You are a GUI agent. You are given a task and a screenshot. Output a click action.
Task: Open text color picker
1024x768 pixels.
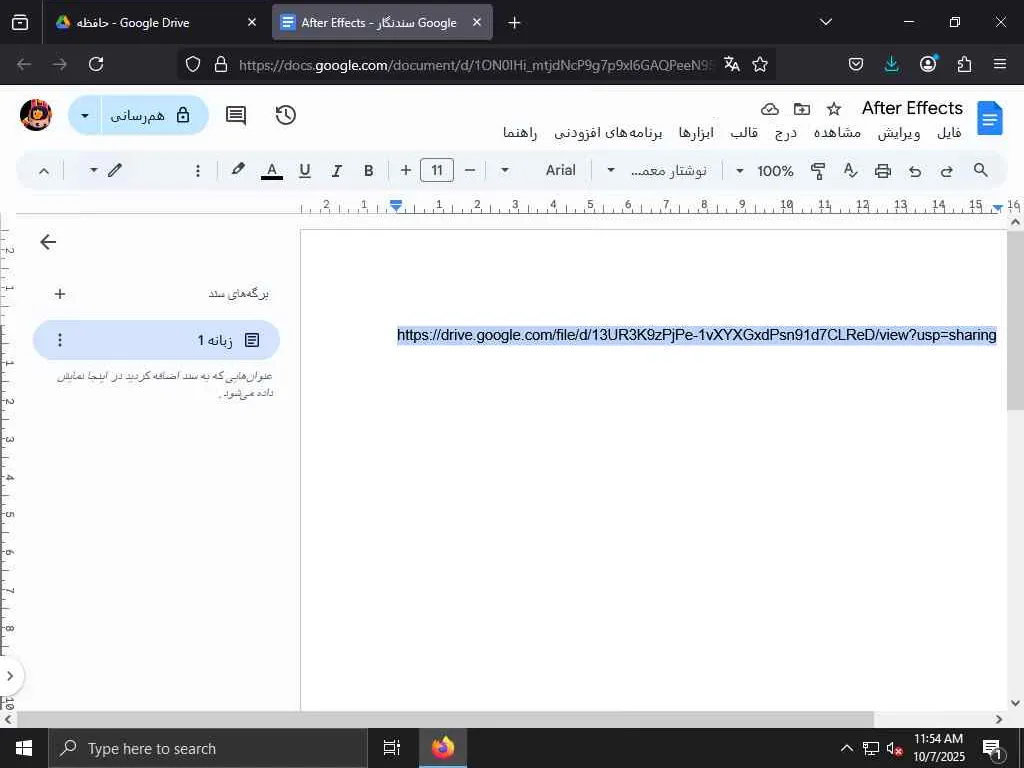272,171
